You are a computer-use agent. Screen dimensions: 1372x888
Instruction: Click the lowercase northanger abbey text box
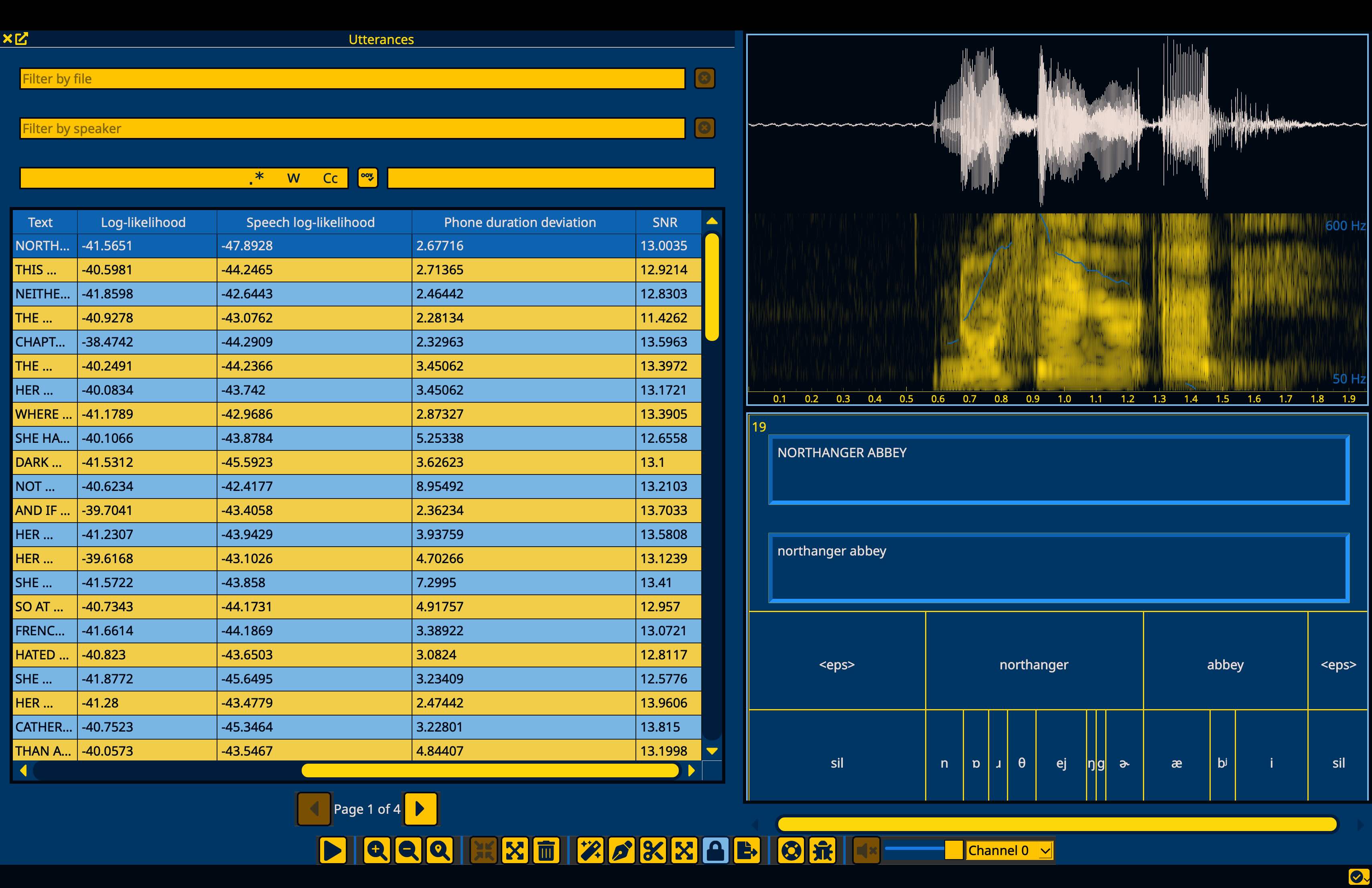(1059, 568)
